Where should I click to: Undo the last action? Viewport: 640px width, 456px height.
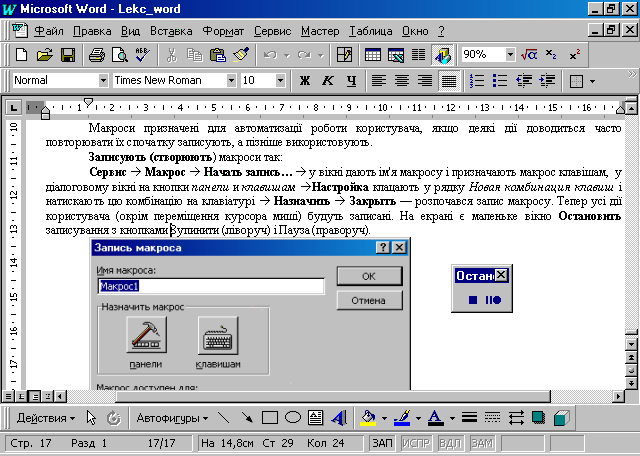pos(270,55)
